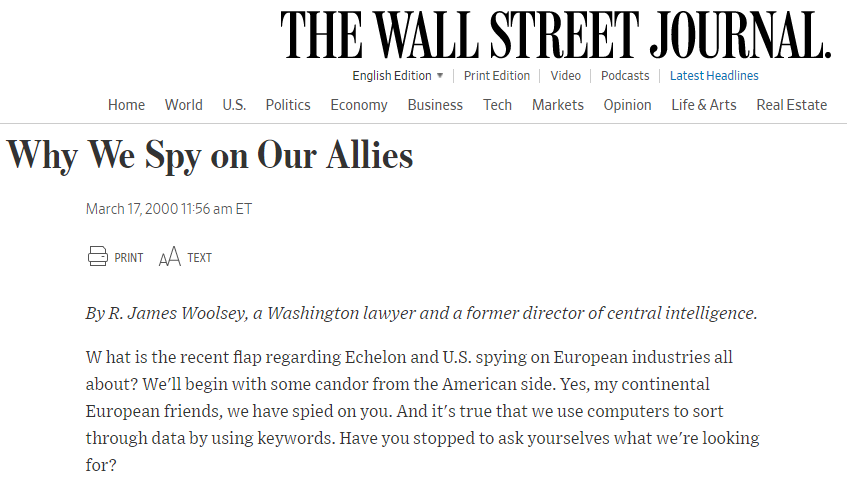Screen dimensions: 847x487
Task: Open the U.S. section
Action: pos(234,105)
